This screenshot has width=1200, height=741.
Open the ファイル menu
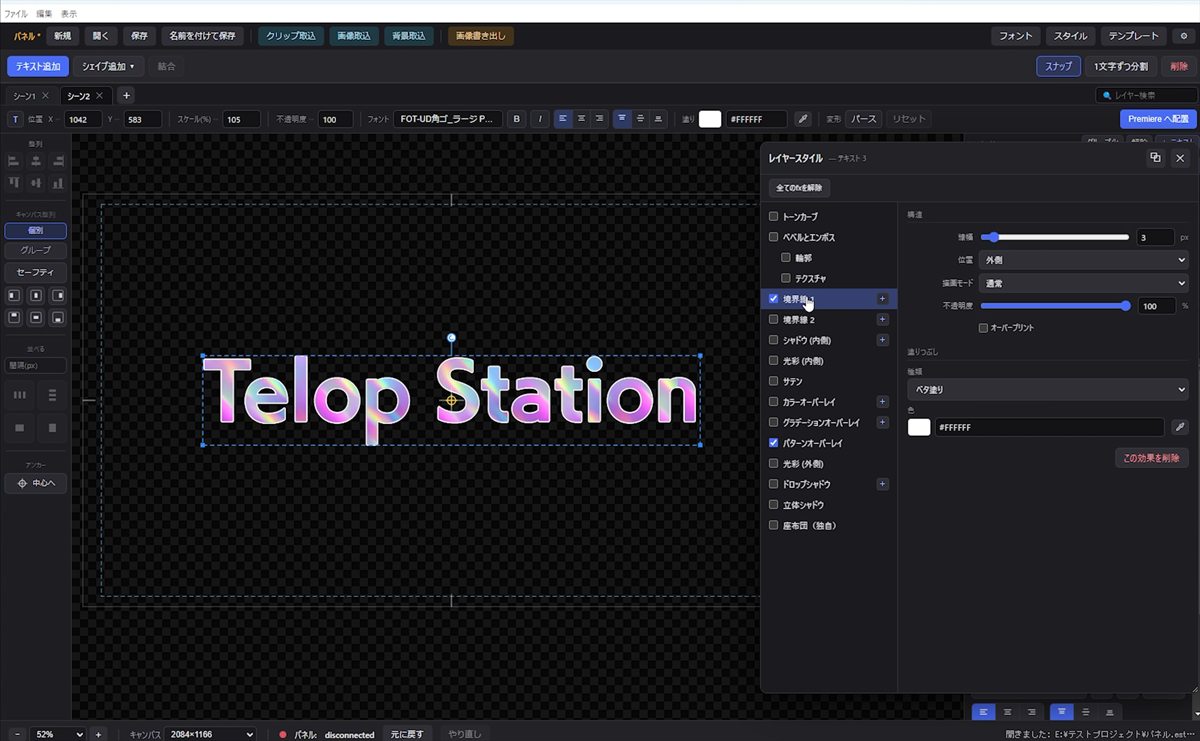click(16, 14)
